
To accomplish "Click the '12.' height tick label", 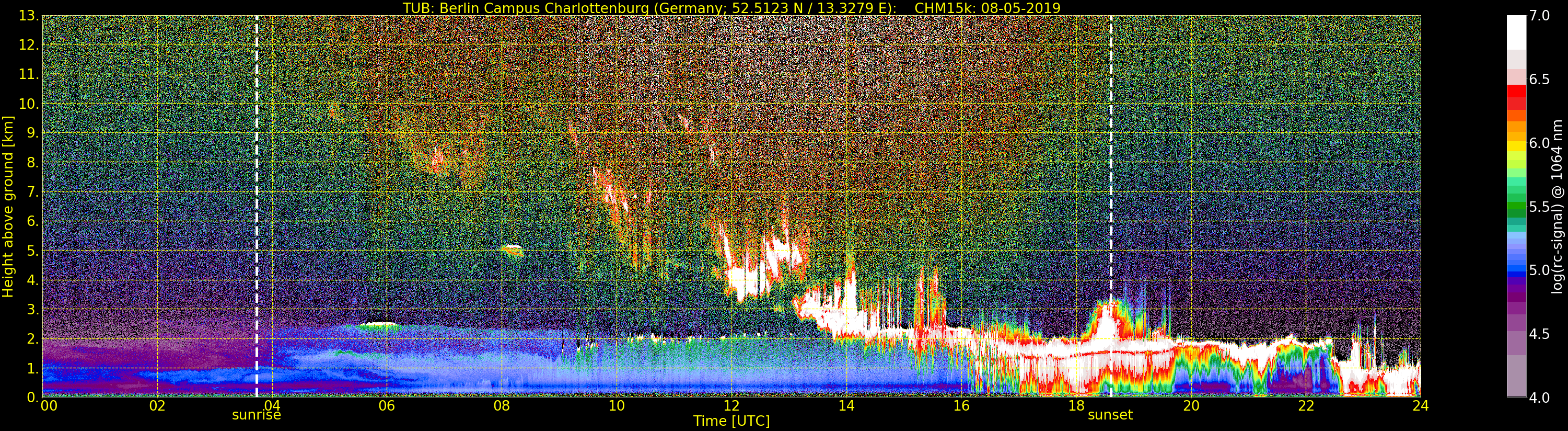I will pyautogui.click(x=29, y=45).
